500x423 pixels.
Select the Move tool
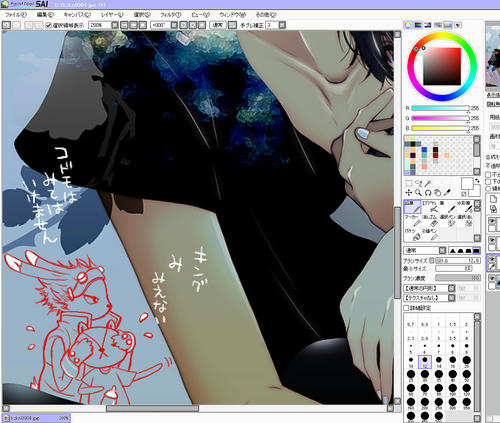click(x=409, y=192)
